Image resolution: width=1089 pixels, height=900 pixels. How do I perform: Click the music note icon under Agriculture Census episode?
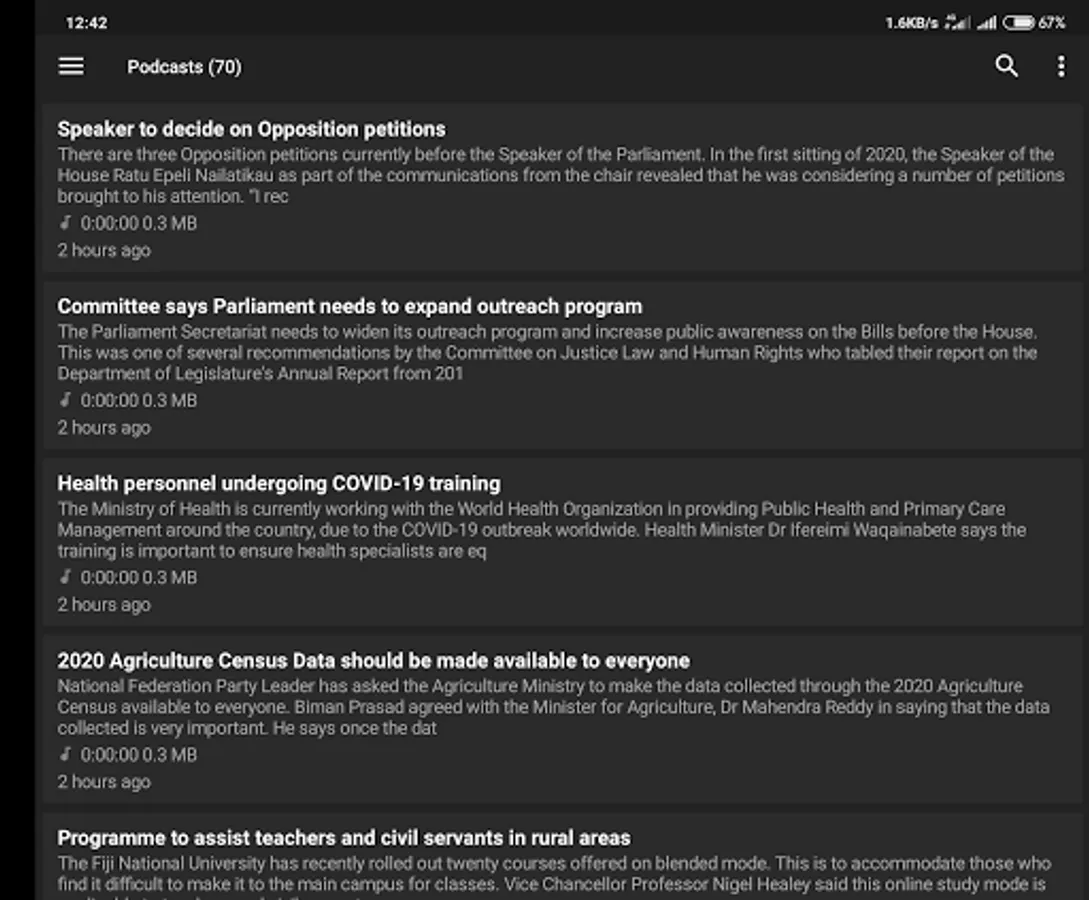click(66, 754)
